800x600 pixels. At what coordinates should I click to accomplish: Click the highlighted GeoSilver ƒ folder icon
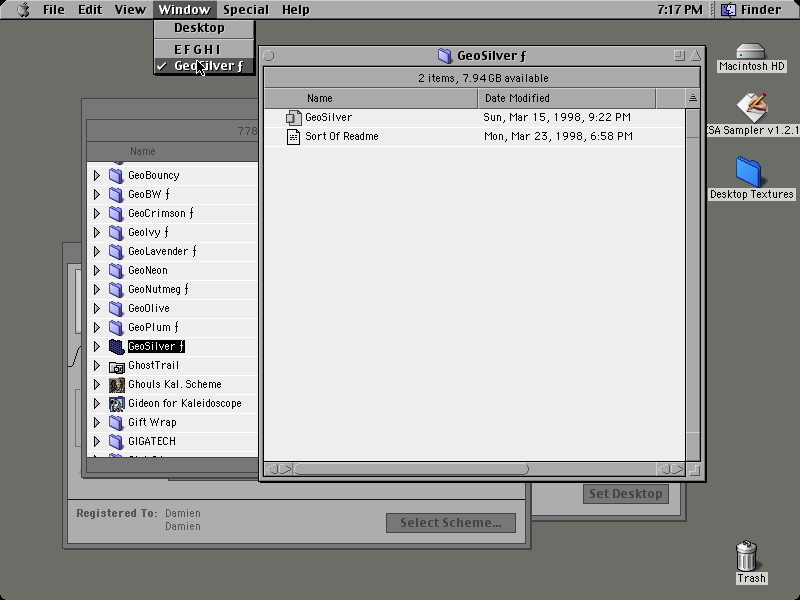116,346
